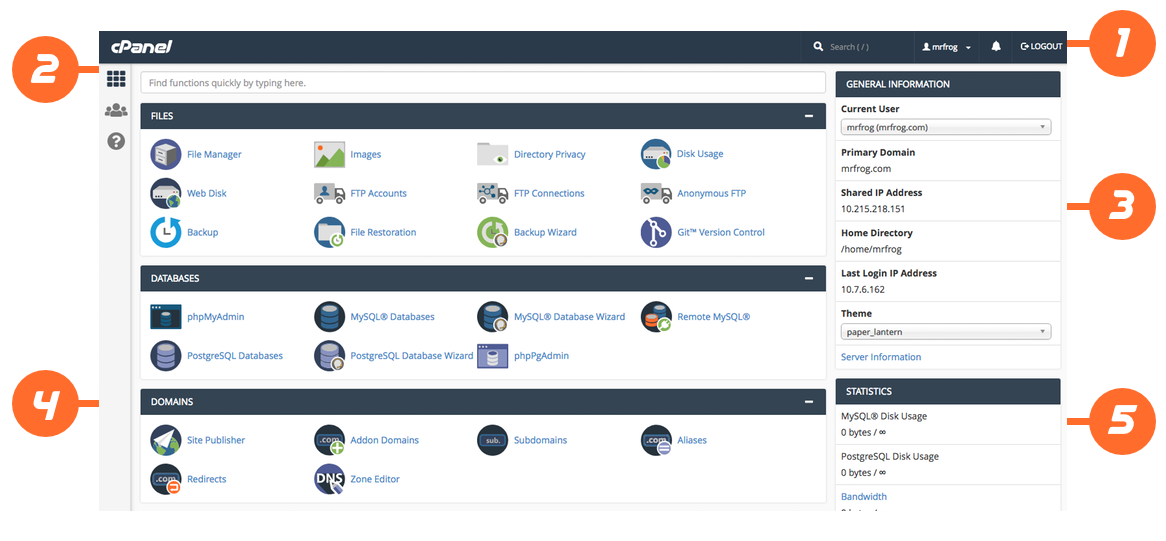Click the Logout button
The width and height of the screenshot is (1166, 541).
(x=1041, y=47)
